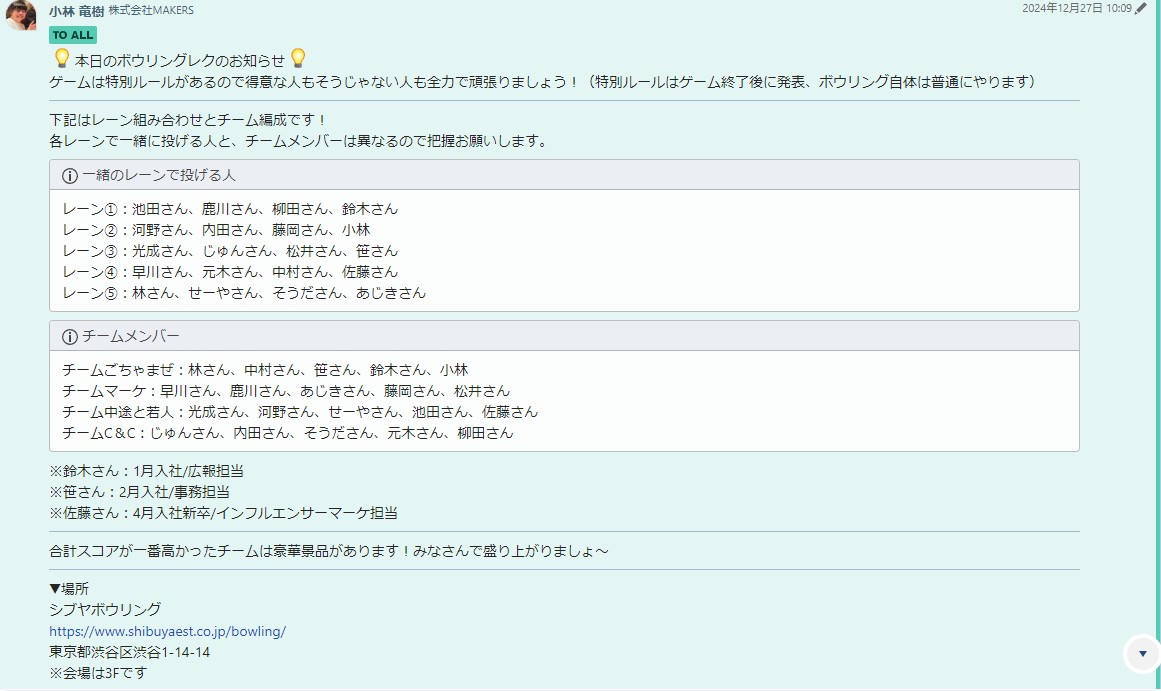
Task: Click the sender's profile avatar
Action: [21, 15]
